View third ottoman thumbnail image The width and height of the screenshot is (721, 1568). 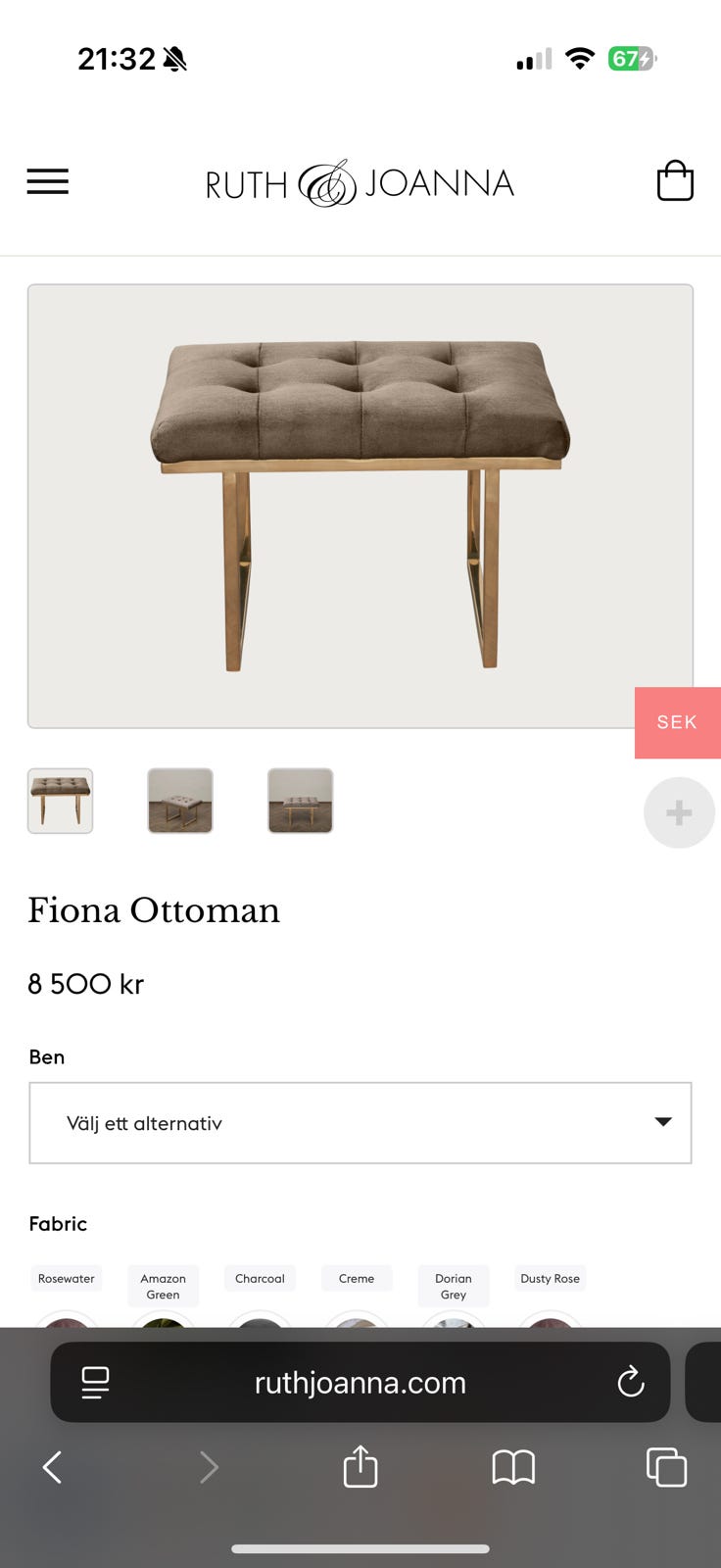coord(301,801)
